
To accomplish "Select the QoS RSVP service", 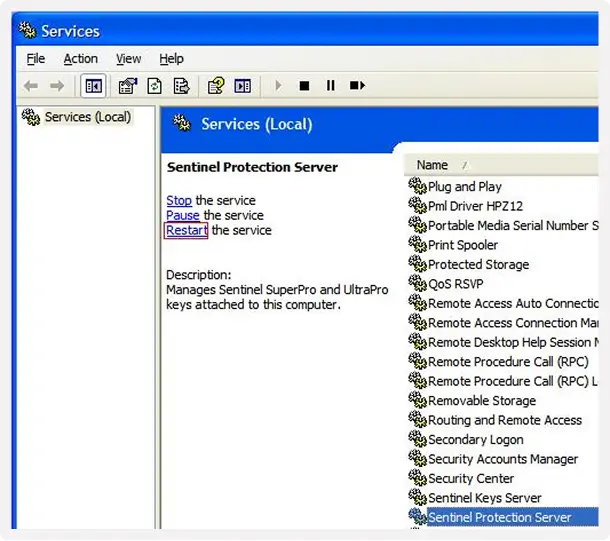I will (x=455, y=284).
